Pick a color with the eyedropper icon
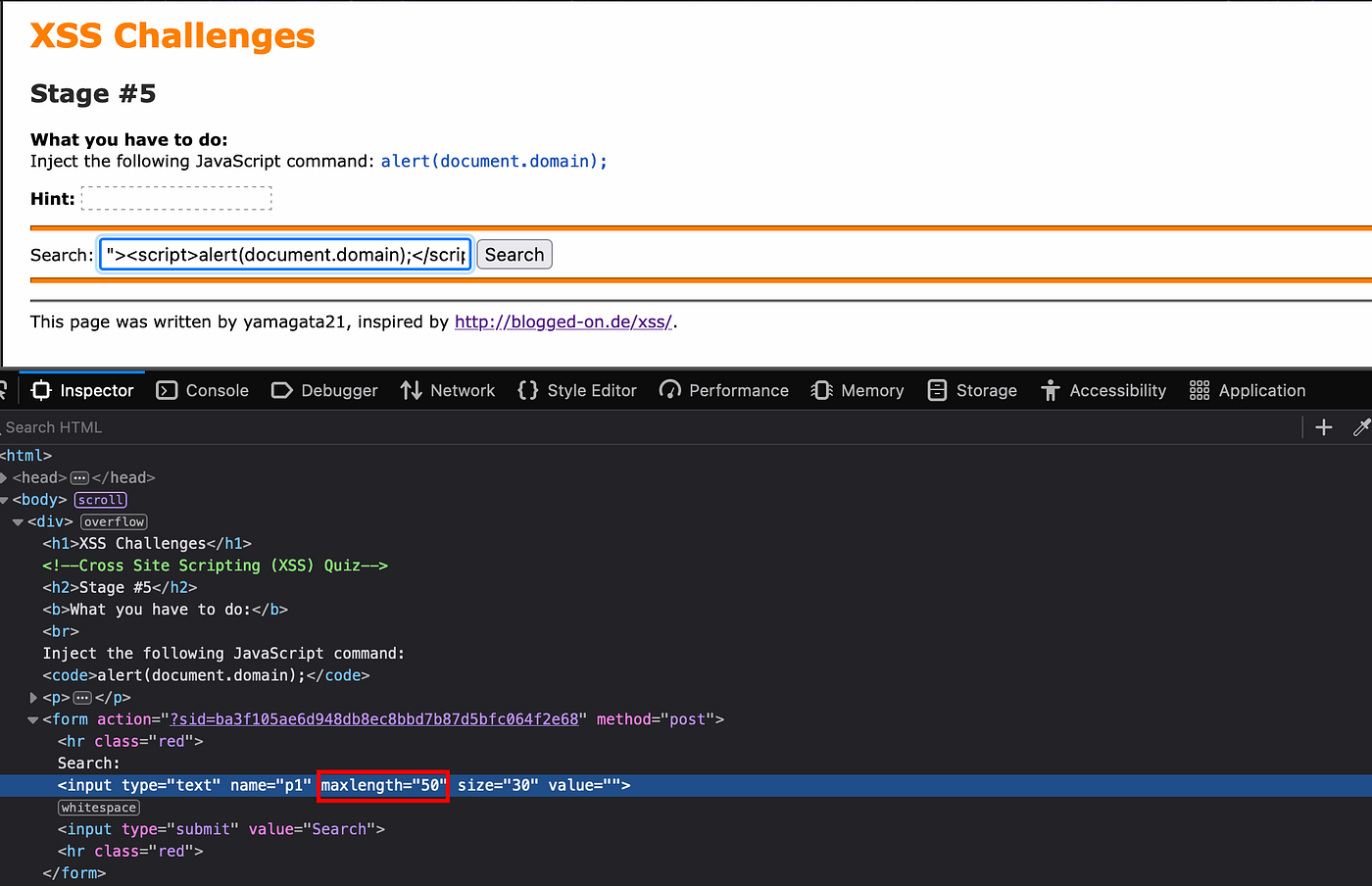Image resolution: width=1372 pixels, height=886 pixels. [1361, 427]
